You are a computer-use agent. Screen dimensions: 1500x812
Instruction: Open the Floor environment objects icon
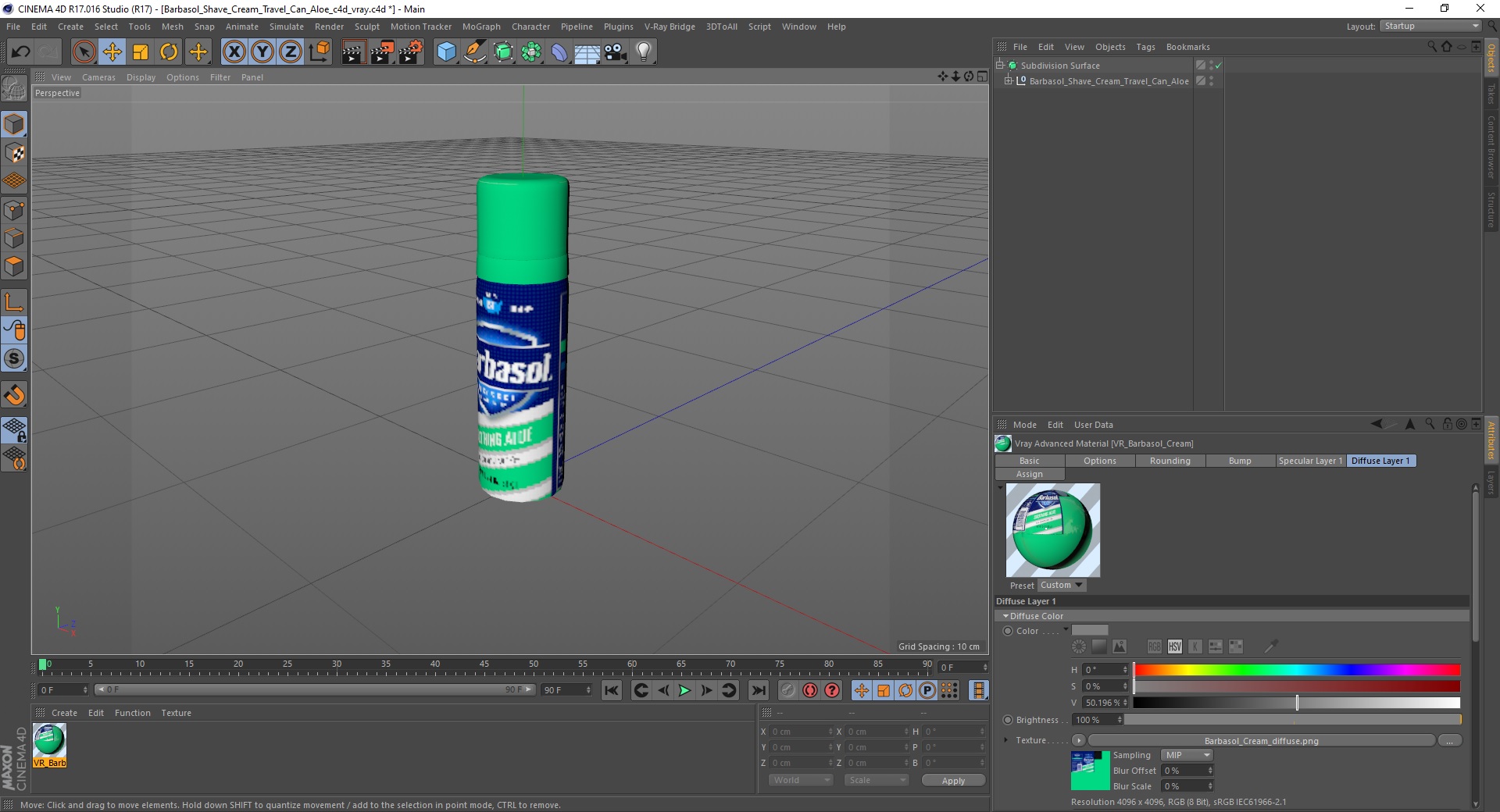[587, 52]
